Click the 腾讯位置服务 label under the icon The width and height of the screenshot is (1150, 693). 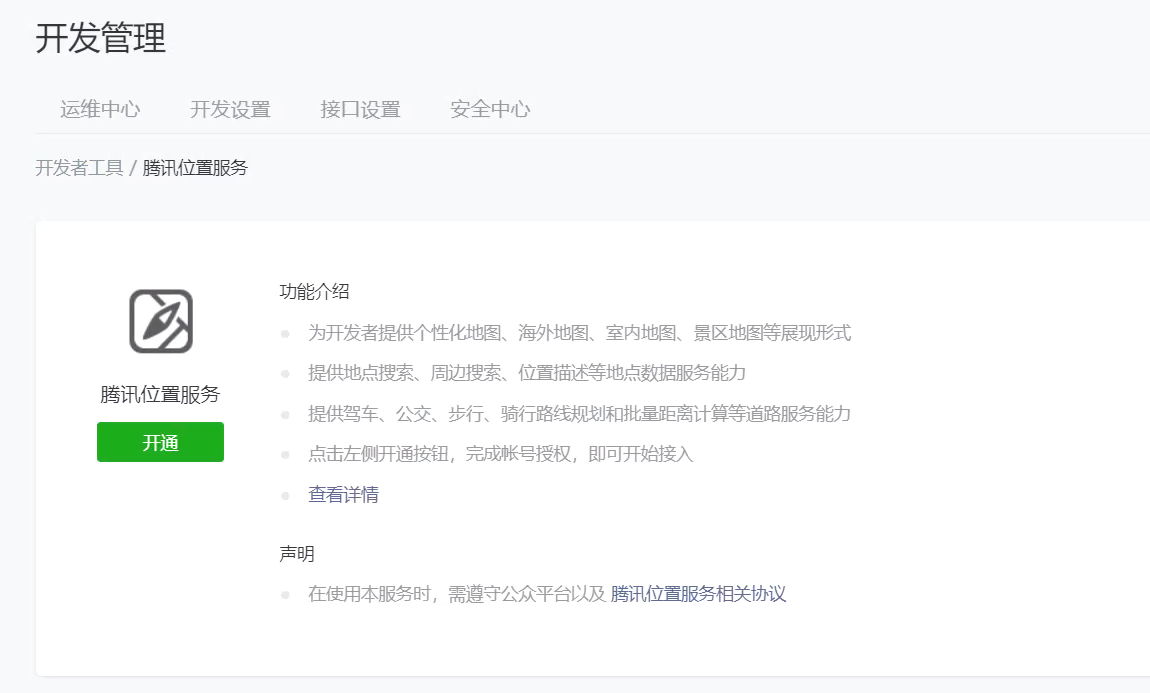160,395
